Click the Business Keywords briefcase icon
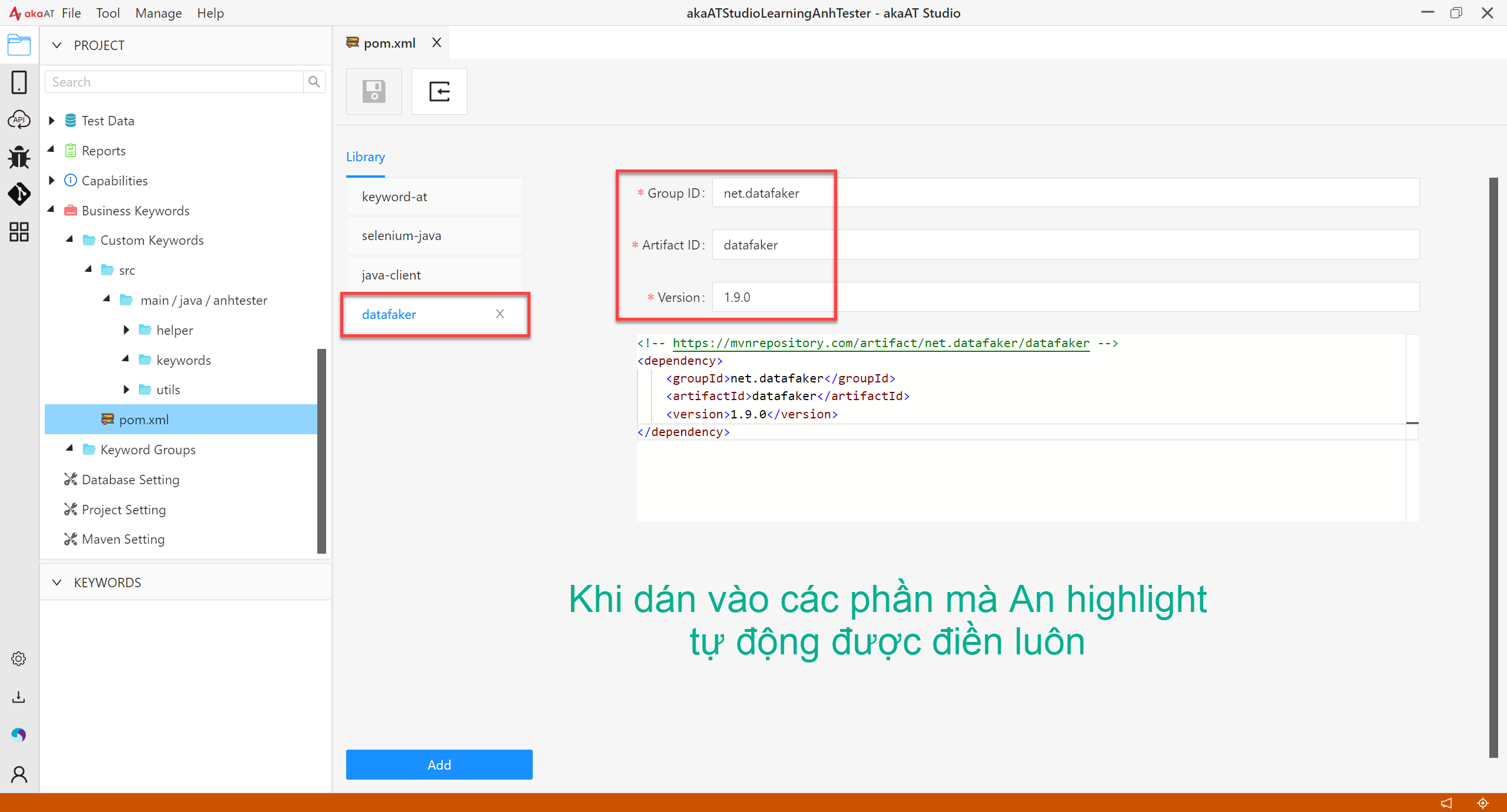Image resolution: width=1507 pixels, height=812 pixels. tap(71, 210)
